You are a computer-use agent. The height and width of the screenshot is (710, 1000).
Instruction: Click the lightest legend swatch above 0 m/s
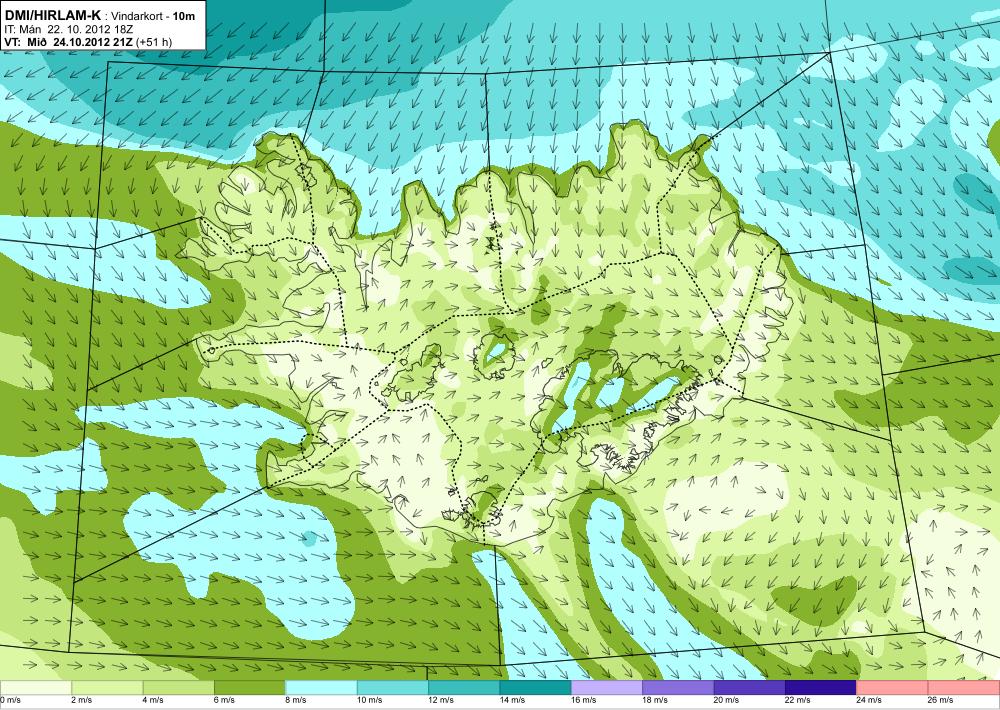[x=36, y=688]
